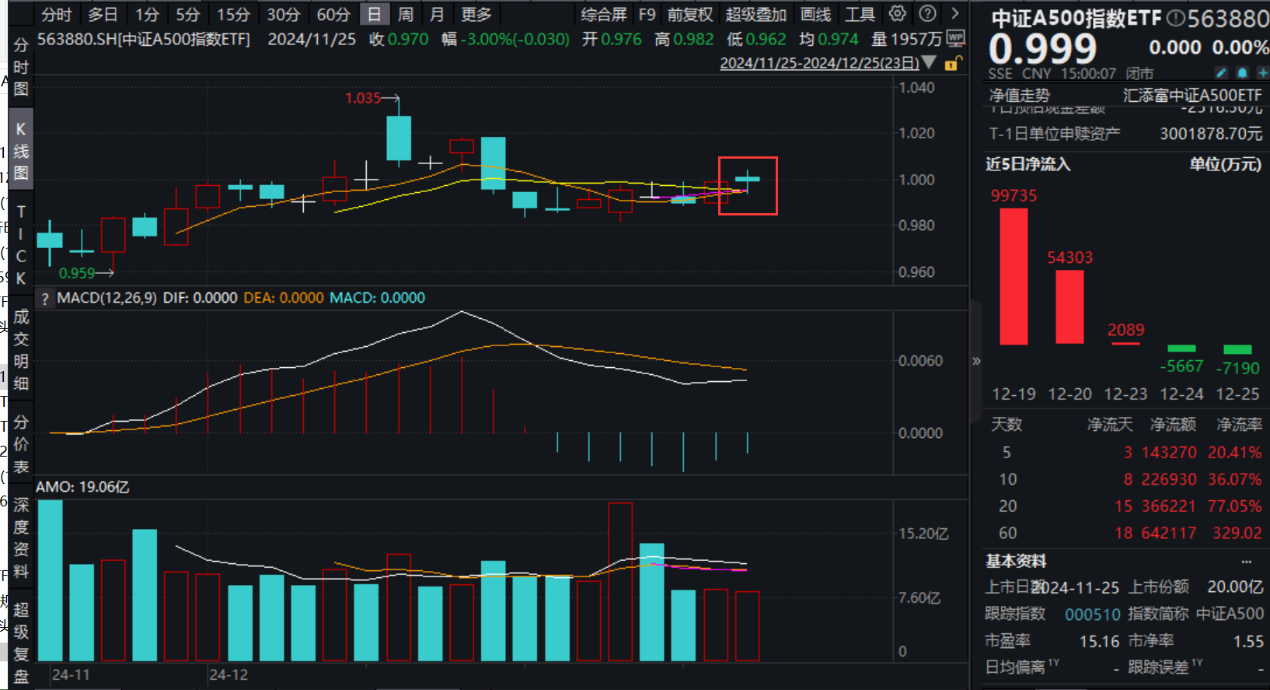Expand 更多 period options

476,14
